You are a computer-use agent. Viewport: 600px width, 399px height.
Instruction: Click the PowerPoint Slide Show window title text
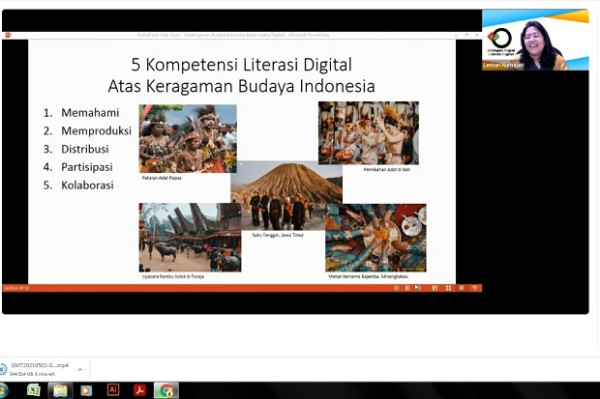(233, 35)
